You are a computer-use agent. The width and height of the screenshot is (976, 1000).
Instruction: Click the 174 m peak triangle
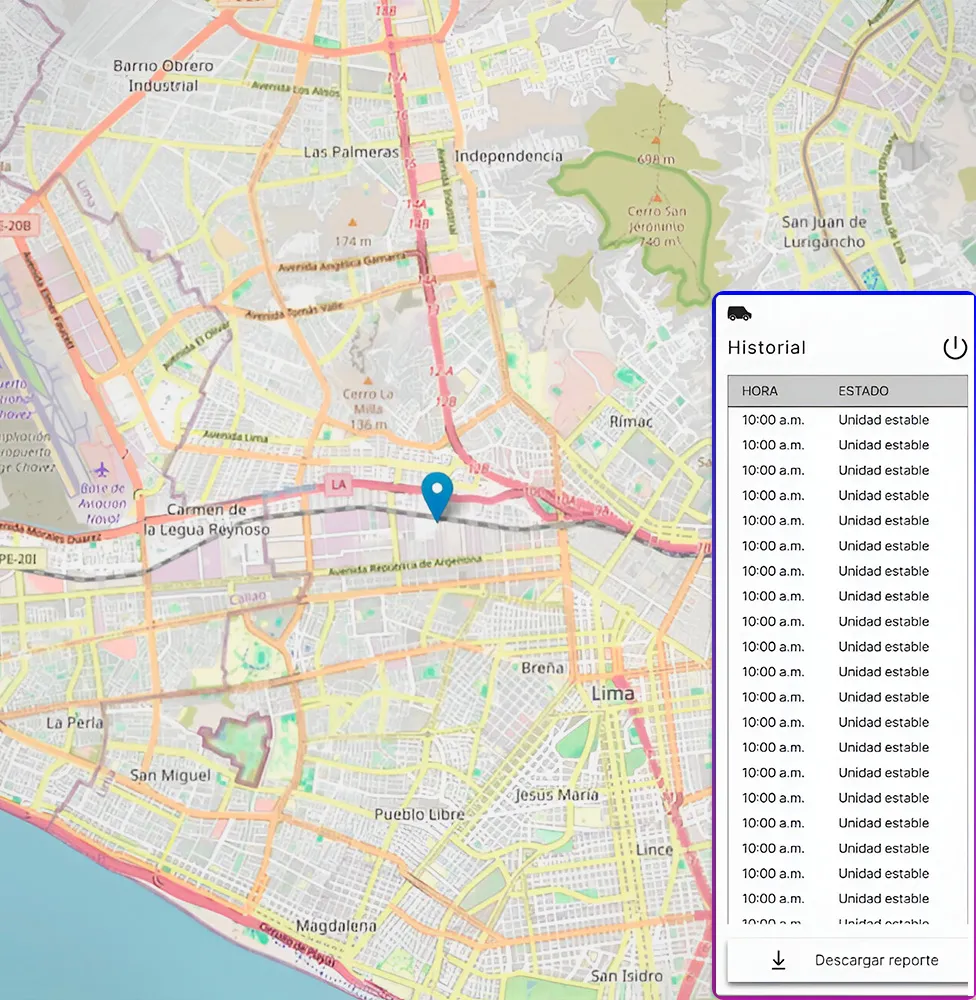point(351,222)
